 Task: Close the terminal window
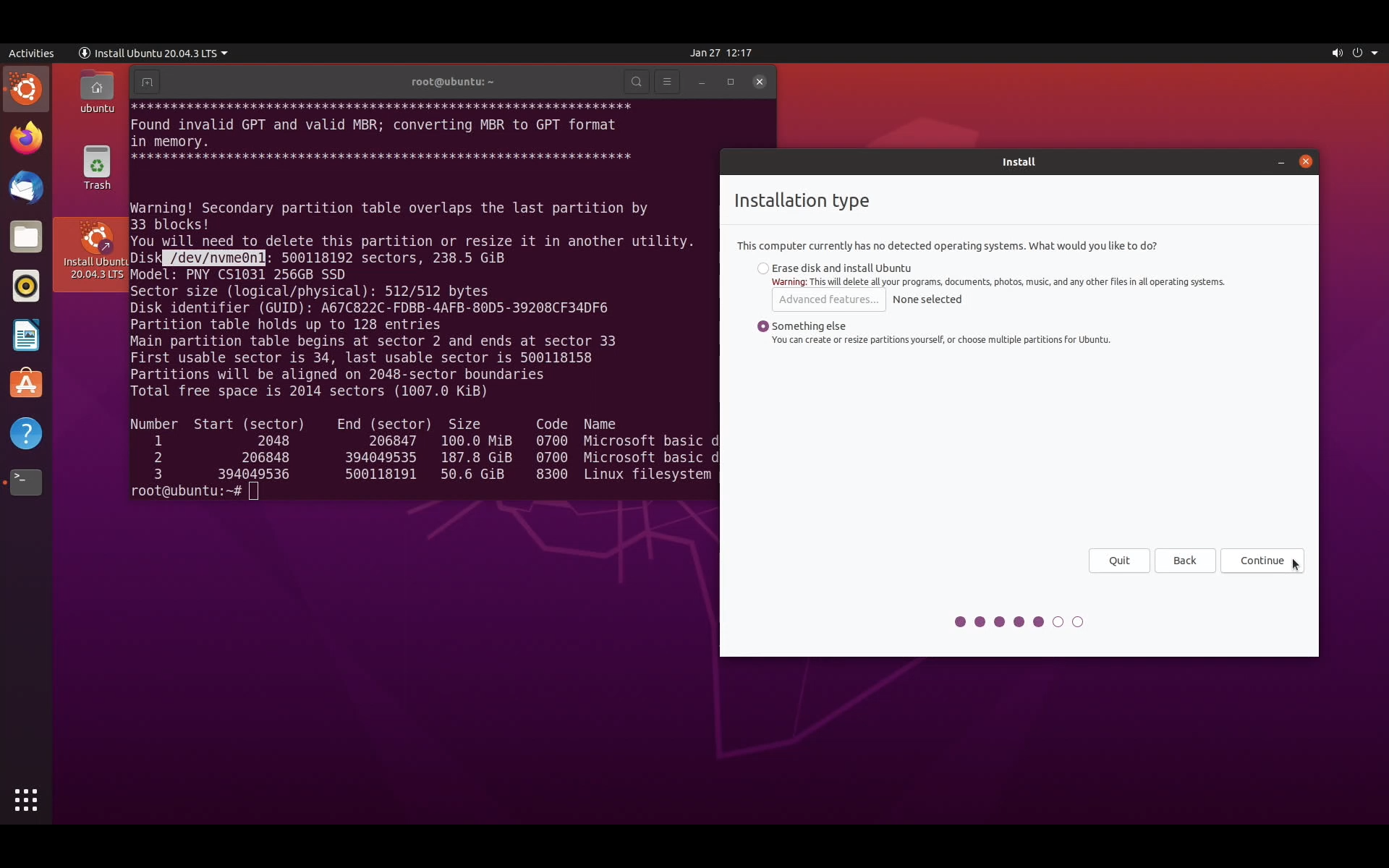760,82
